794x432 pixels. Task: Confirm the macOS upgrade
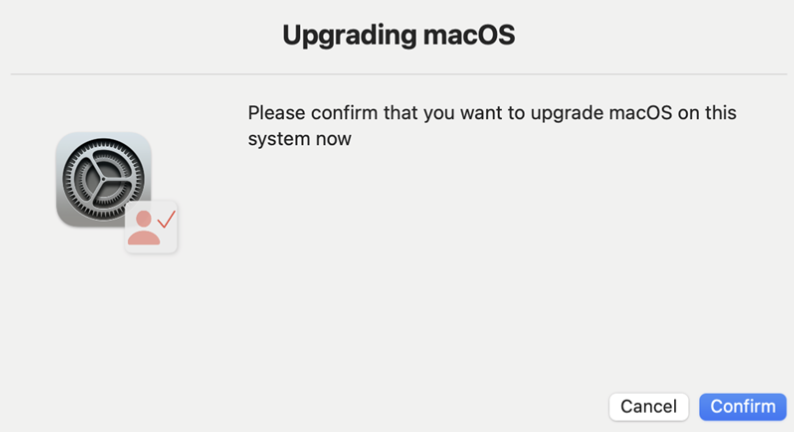point(742,407)
